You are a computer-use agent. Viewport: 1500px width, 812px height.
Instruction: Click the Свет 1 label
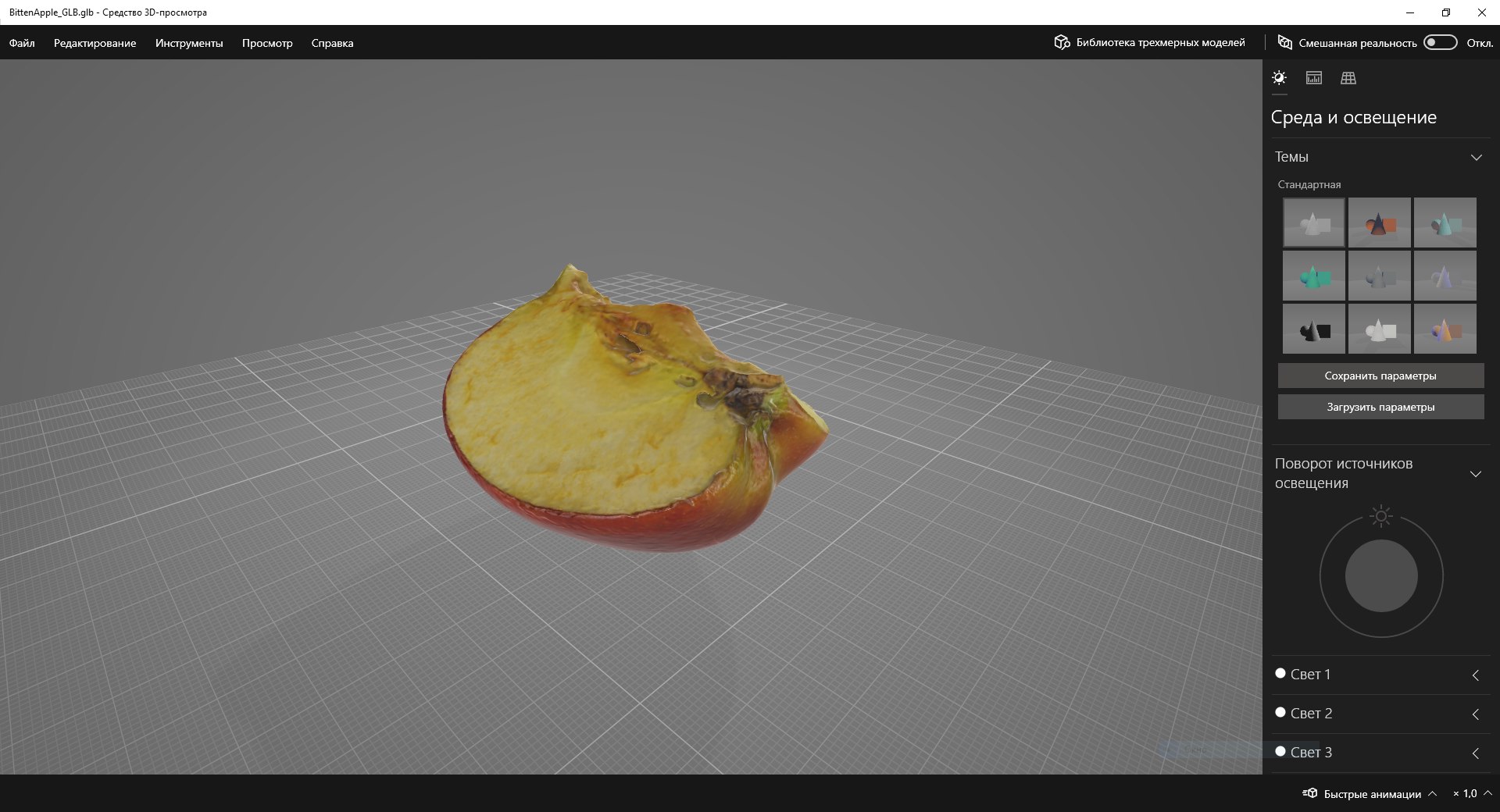(1310, 674)
